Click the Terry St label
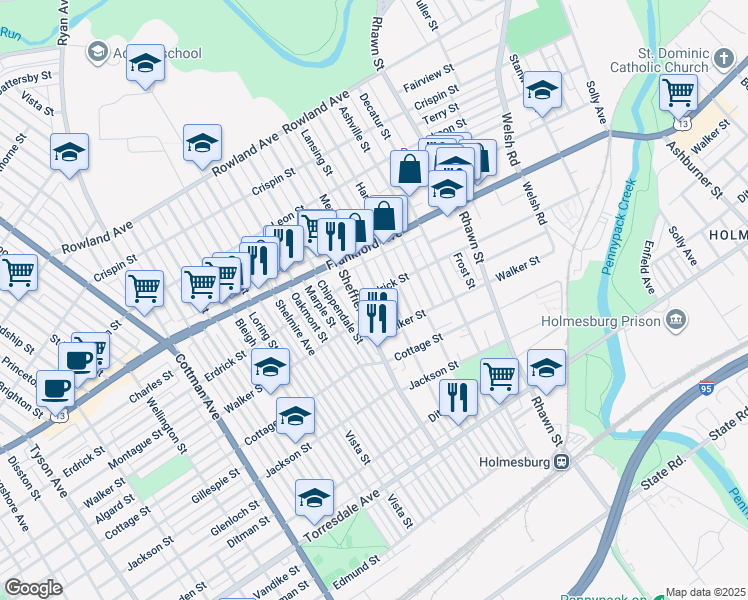Screen dimensions: 748x600 (x=440, y=113)
